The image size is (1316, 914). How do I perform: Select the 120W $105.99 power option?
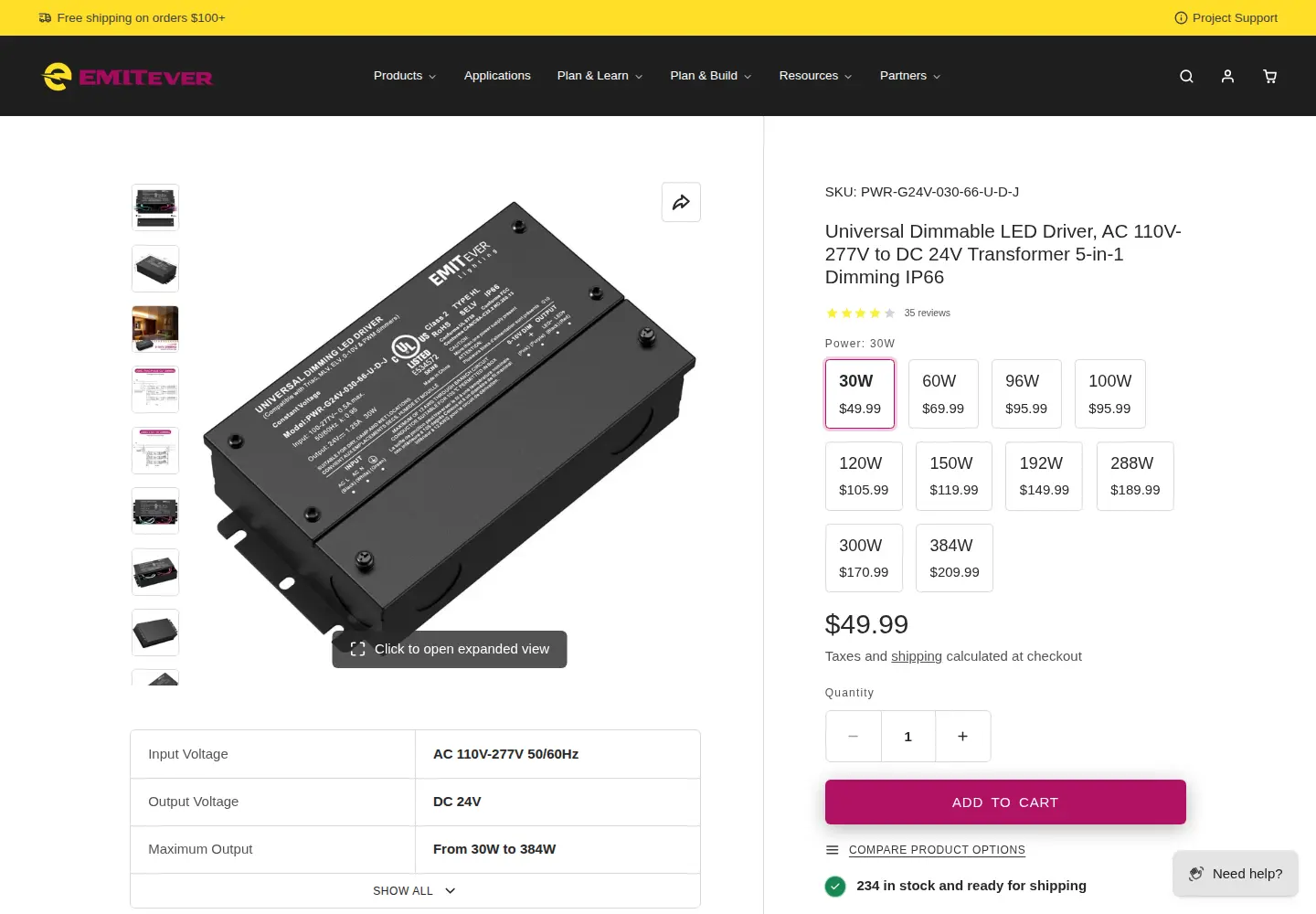(x=864, y=476)
